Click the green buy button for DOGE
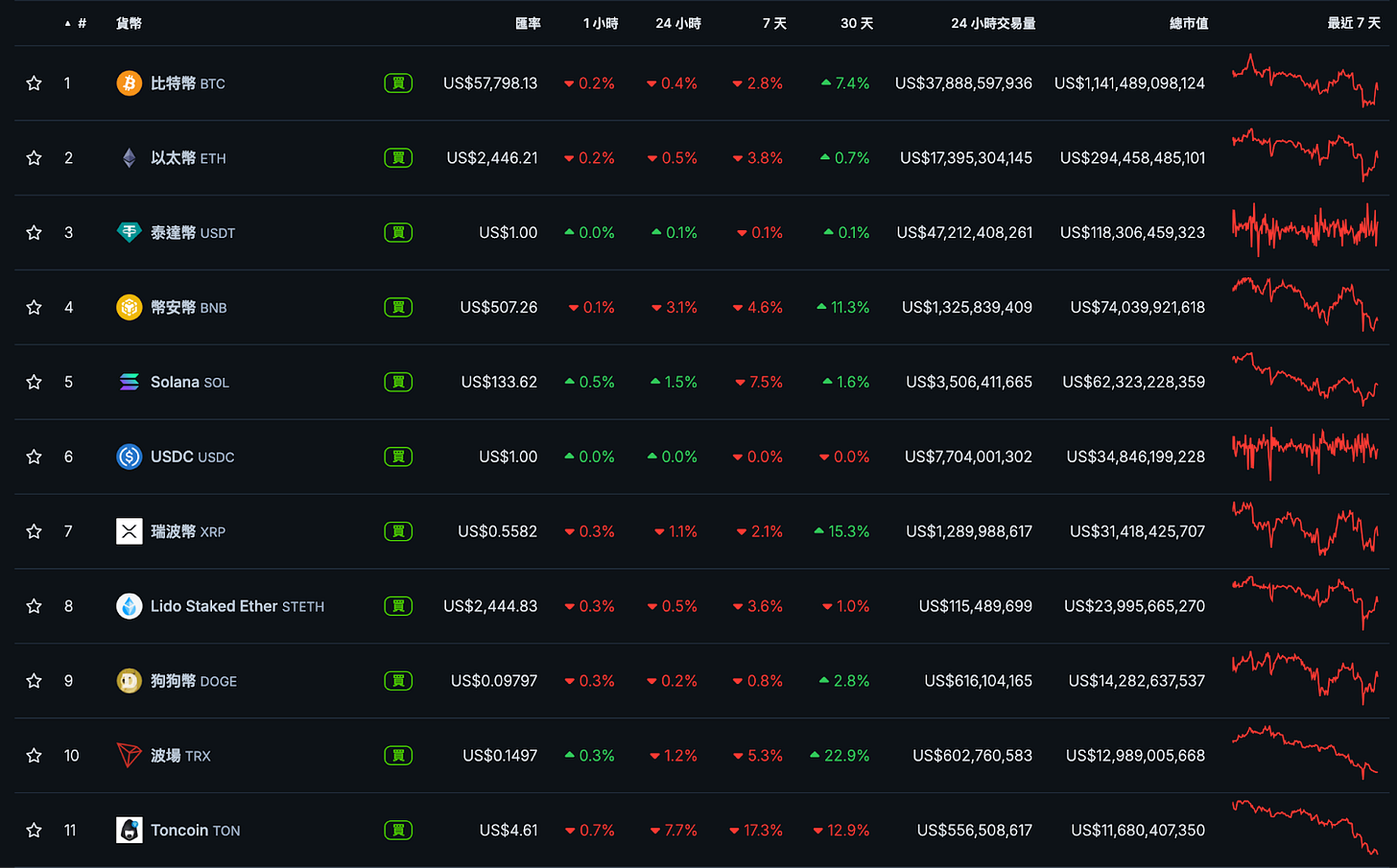This screenshot has height=868, width=1397. point(398,681)
